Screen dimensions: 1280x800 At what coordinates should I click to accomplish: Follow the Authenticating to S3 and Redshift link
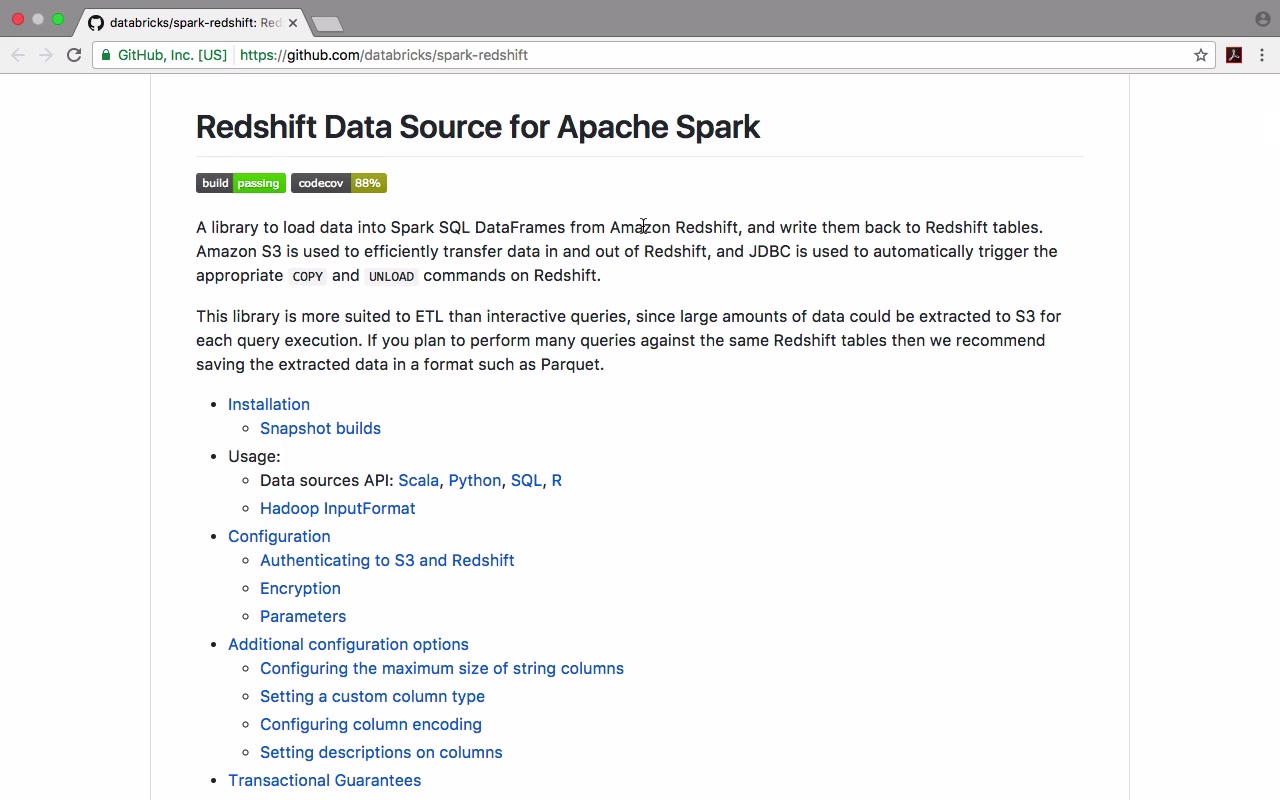[387, 560]
